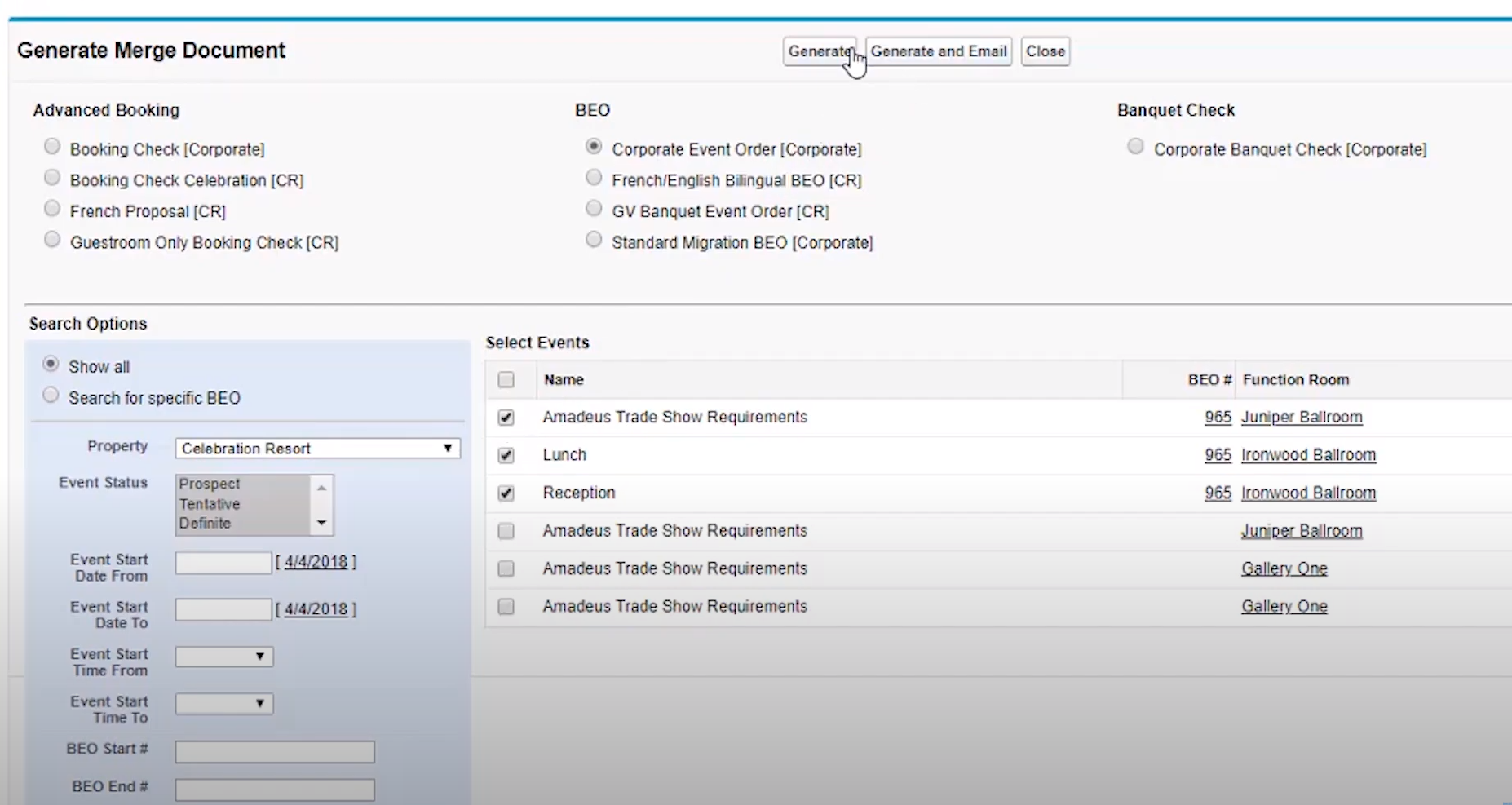Click Event Status list scroll-down arrow
Image resolution: width=1512 pixels, height=805 pixels.
321,523
